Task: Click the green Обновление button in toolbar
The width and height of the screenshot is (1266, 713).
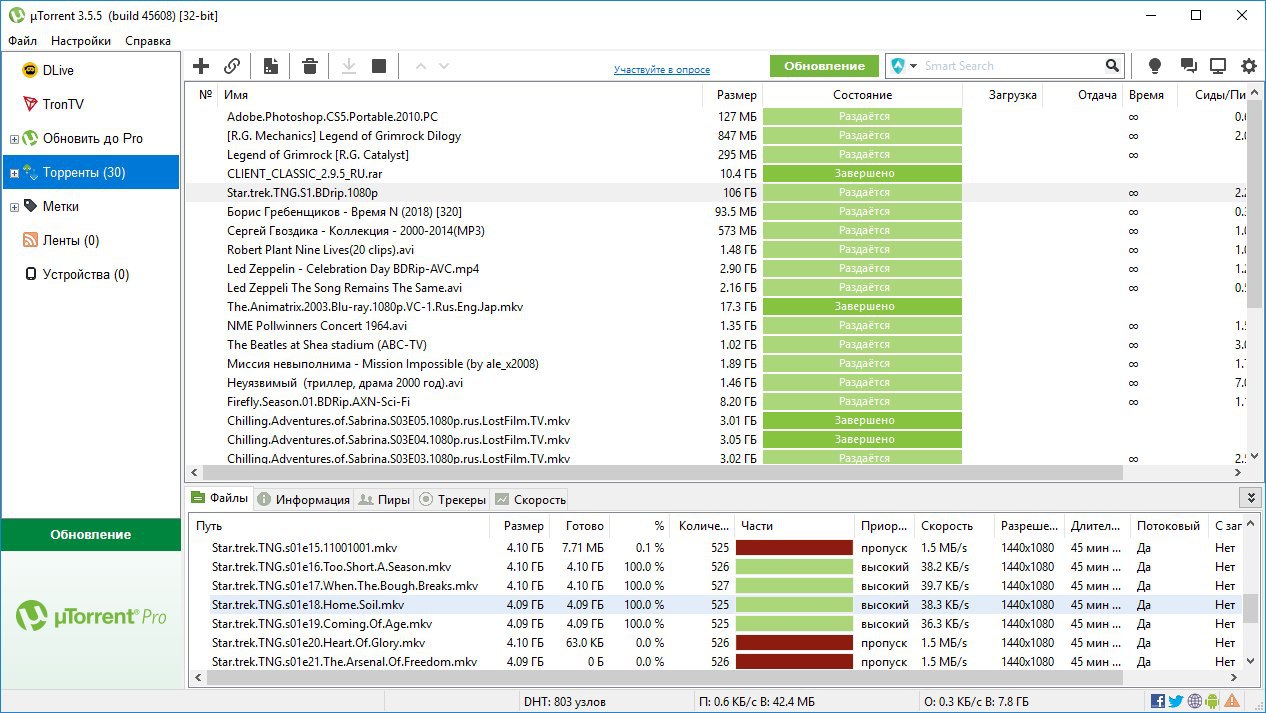Action: point(824,66)
